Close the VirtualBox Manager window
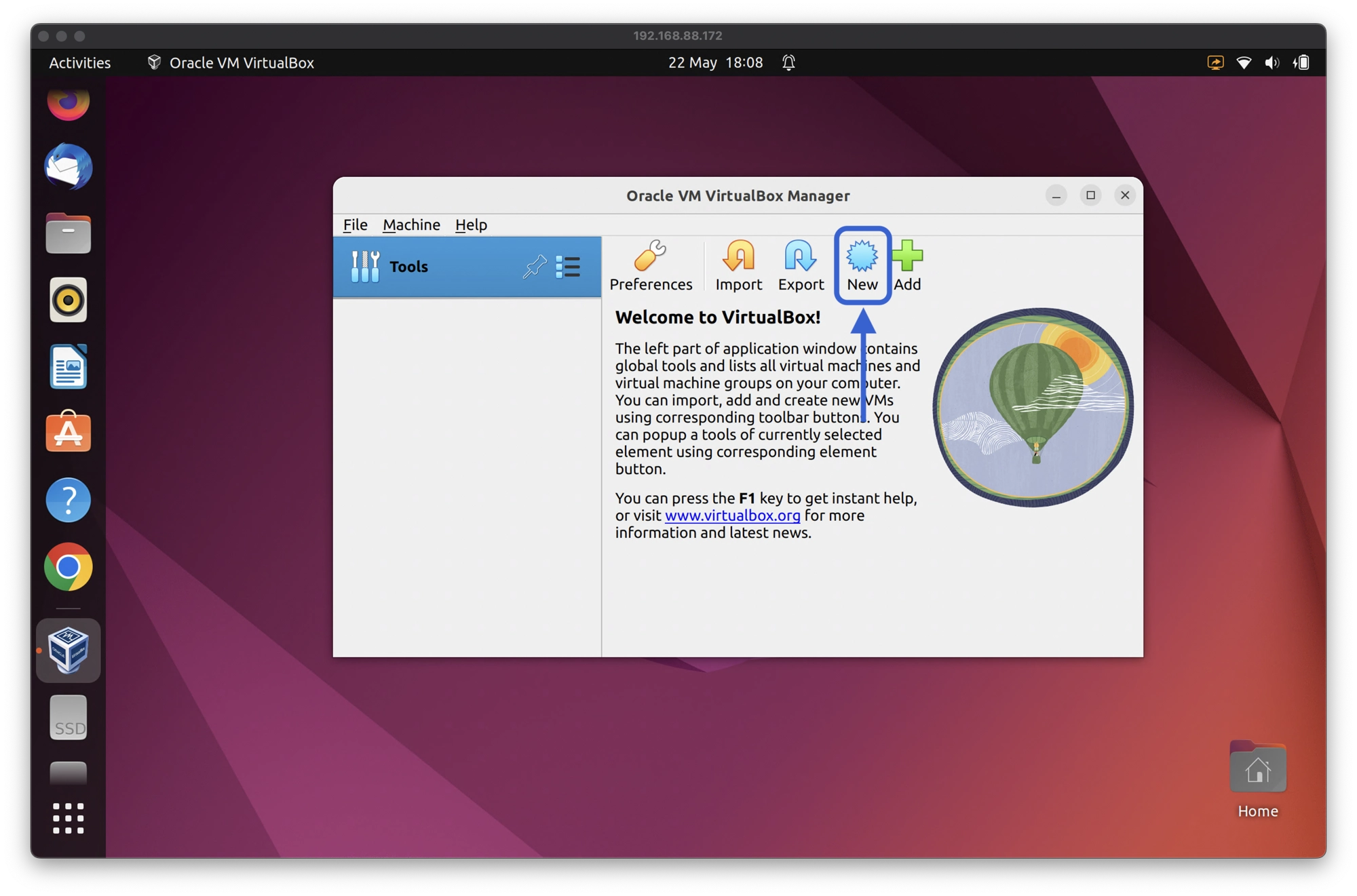Screen dimensions: 1357x896 (1125, 195)
